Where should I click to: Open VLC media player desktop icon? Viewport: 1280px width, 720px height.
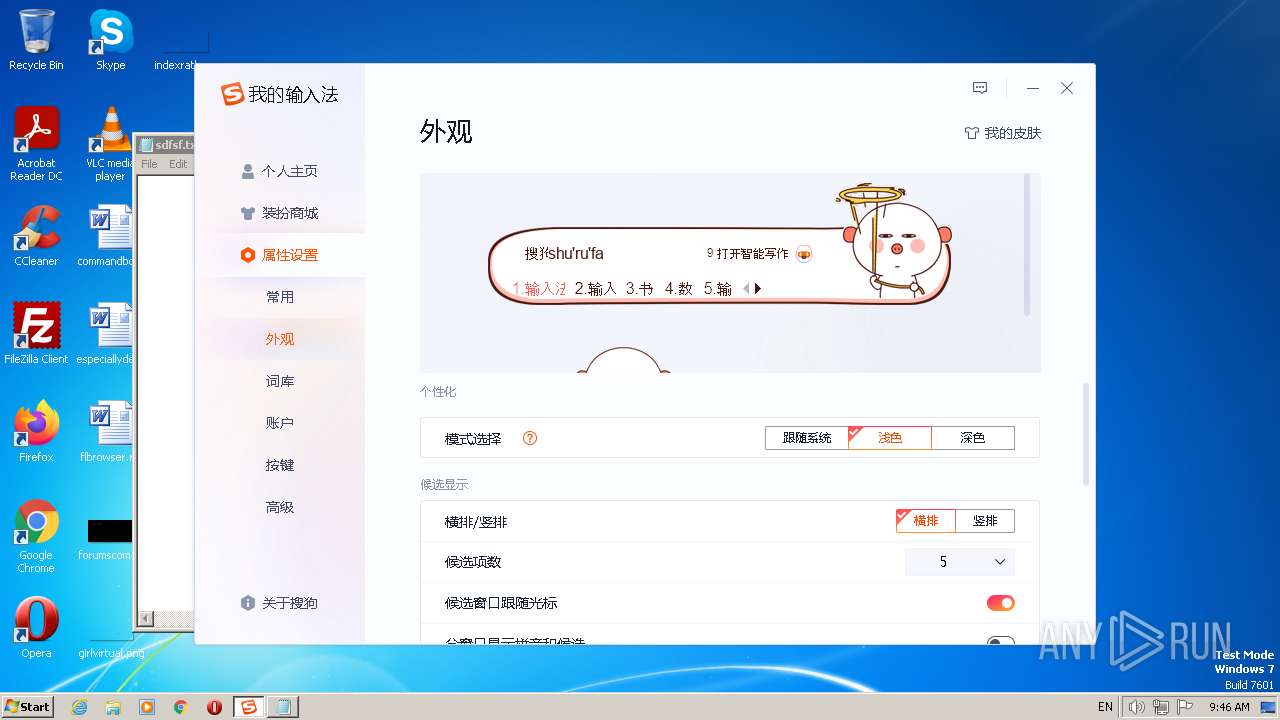click(110, 144)
